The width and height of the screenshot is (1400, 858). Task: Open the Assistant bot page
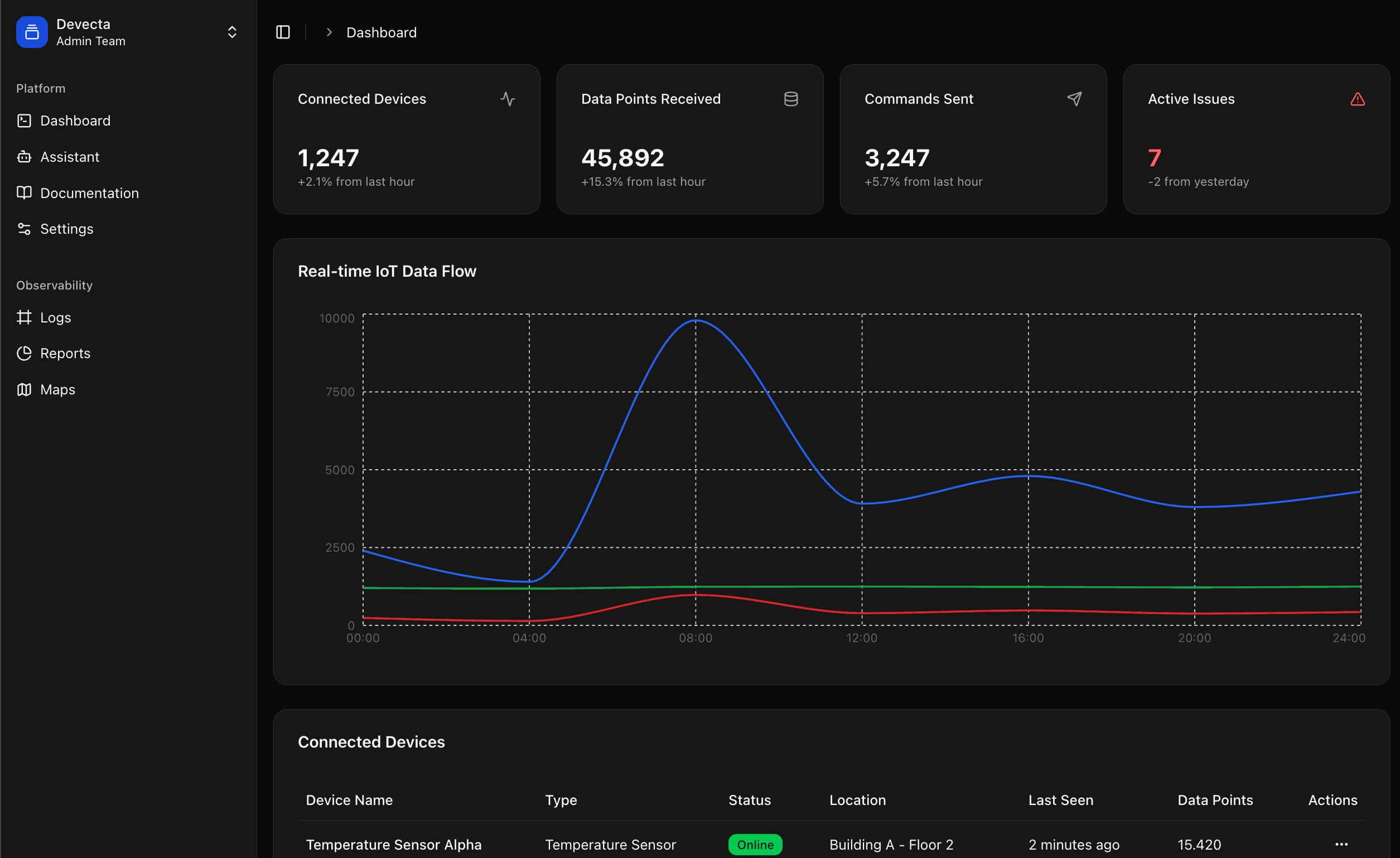pos(69,157)
